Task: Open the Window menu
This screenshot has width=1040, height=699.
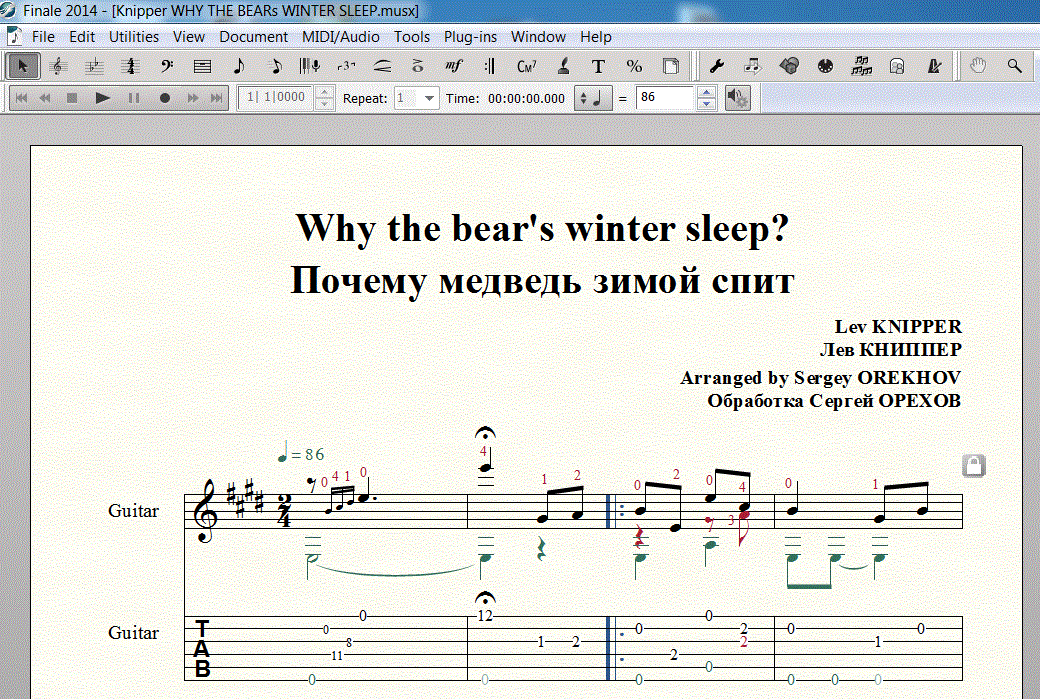Action: click(x=538, y=37)
